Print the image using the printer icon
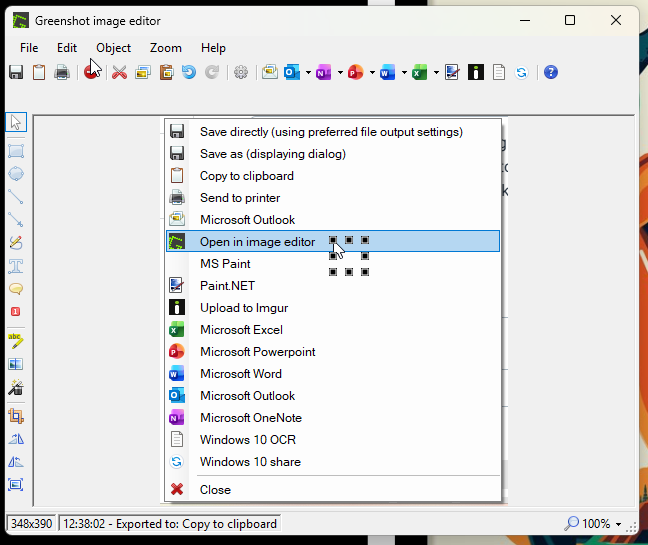This screenshot has height=545, width=648. pyautogui.click(x=62, y=72)
